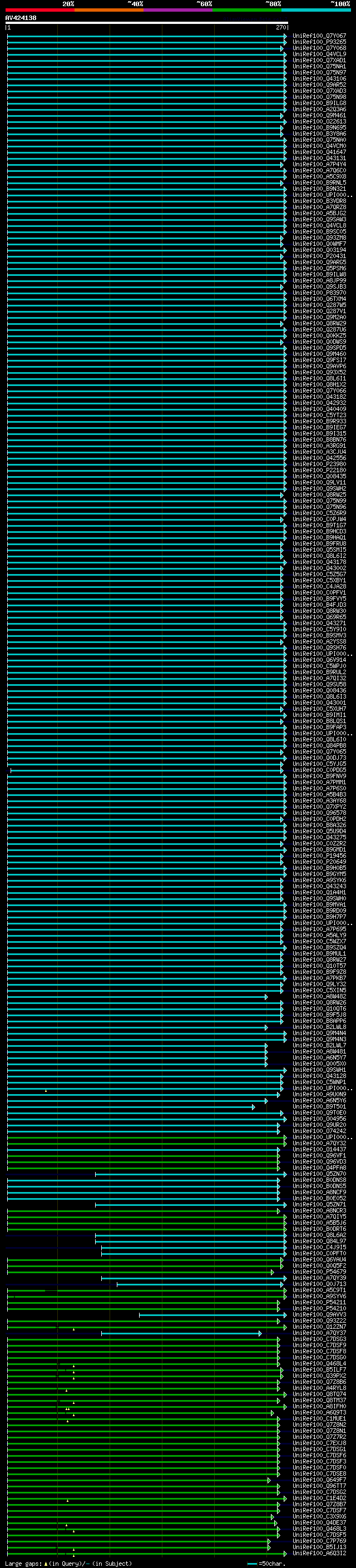Select hit label UniRef100_C0PDG5

[x=319, y=770]
